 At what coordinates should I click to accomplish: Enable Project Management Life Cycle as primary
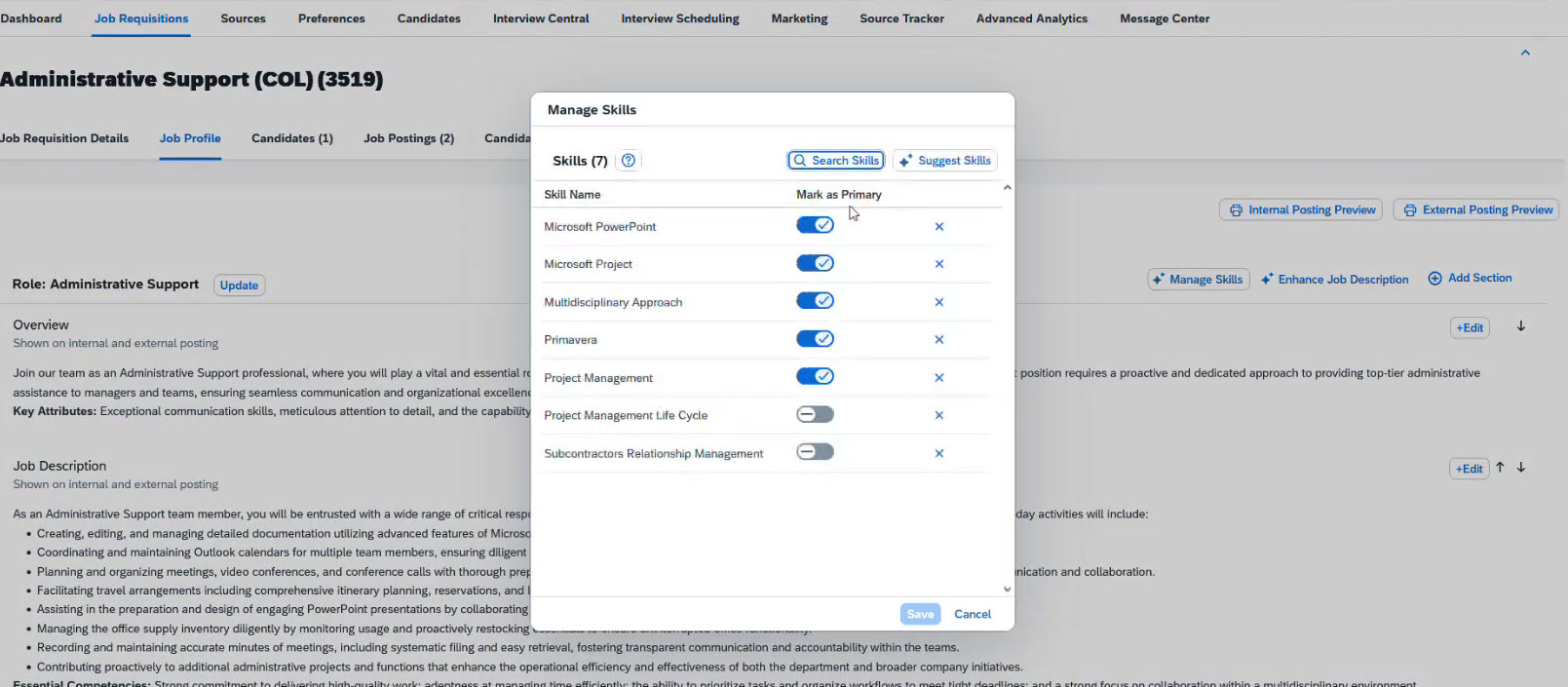(815, 414)
